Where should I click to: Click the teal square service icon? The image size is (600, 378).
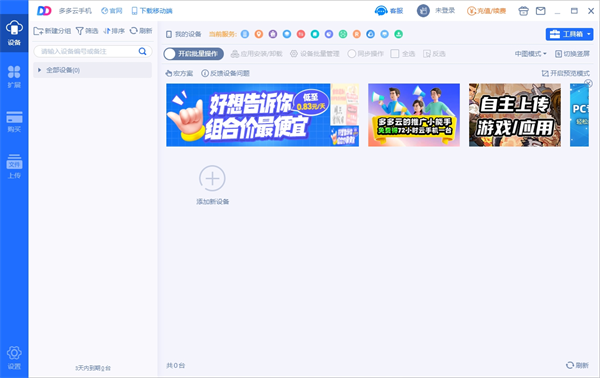(x=315, y=34)
